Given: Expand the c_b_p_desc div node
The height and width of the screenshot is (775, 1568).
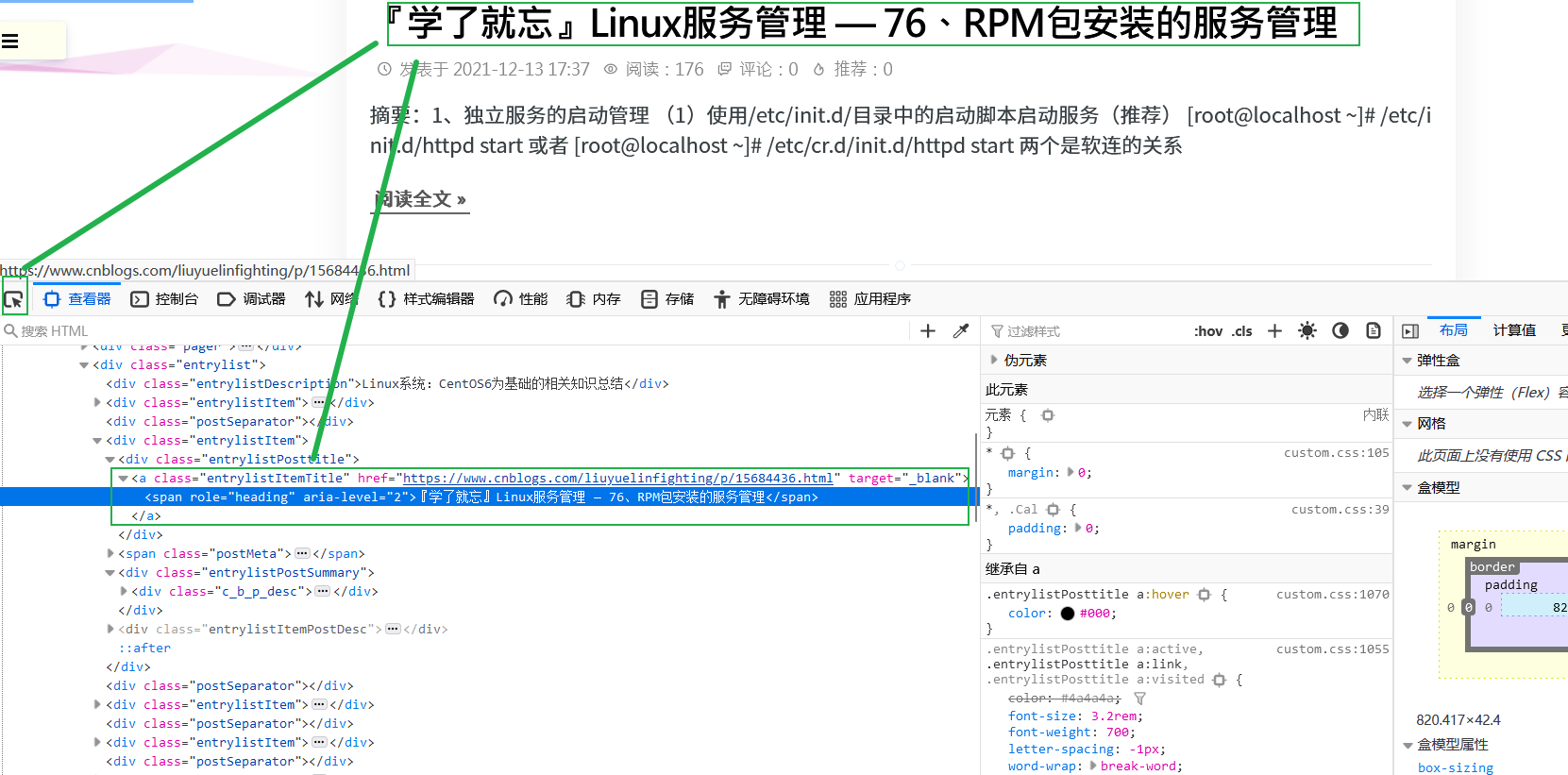Looking at the screenshot, I should [x=123, y=592].
